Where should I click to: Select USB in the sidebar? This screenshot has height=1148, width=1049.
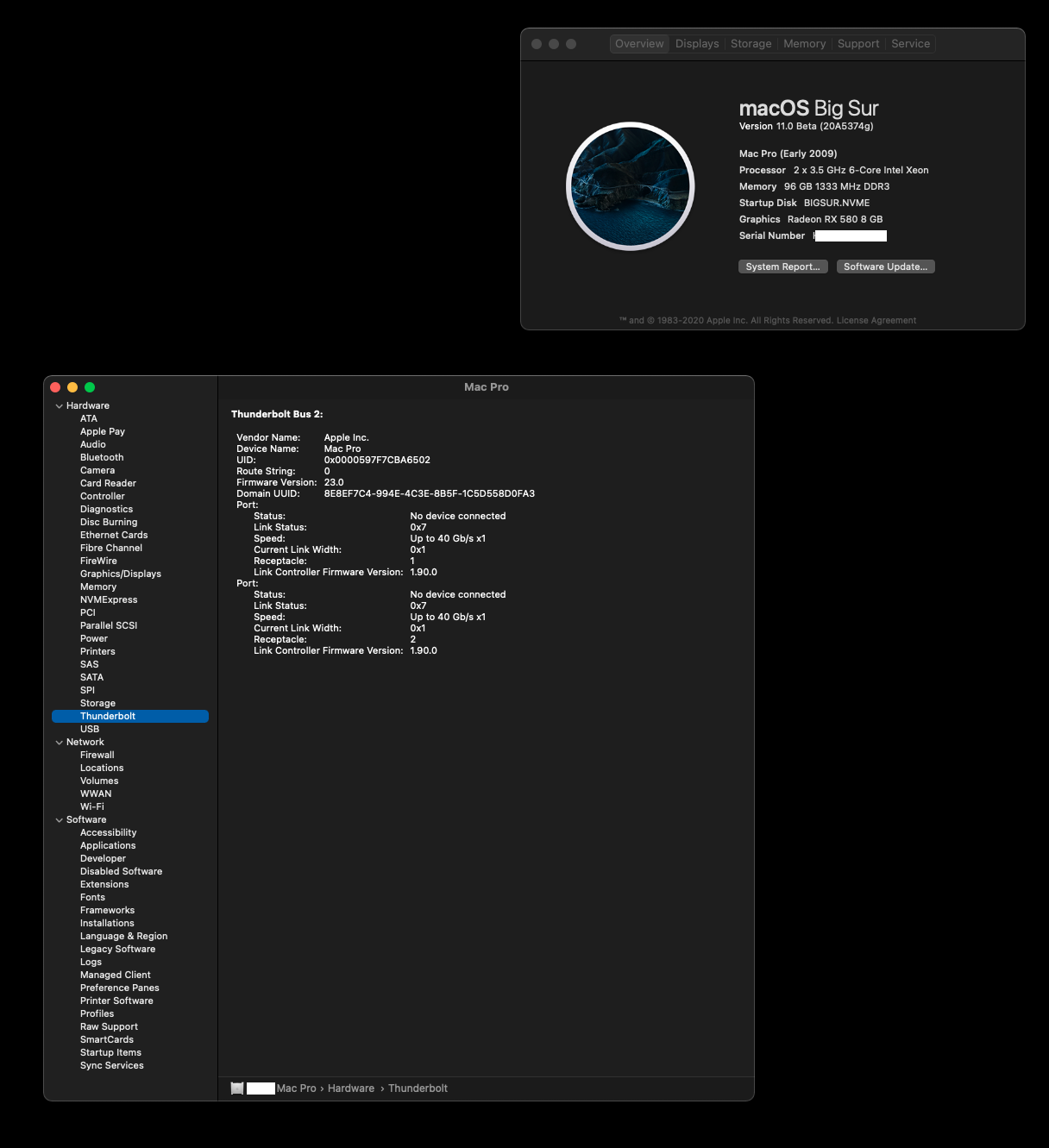click(90, 730)
